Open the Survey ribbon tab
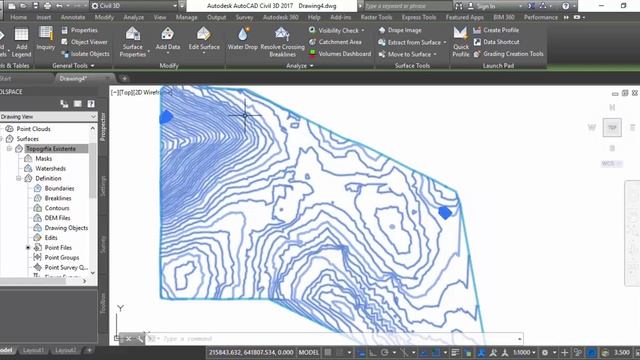The image size is (640, 360). [x=244, y=17]
